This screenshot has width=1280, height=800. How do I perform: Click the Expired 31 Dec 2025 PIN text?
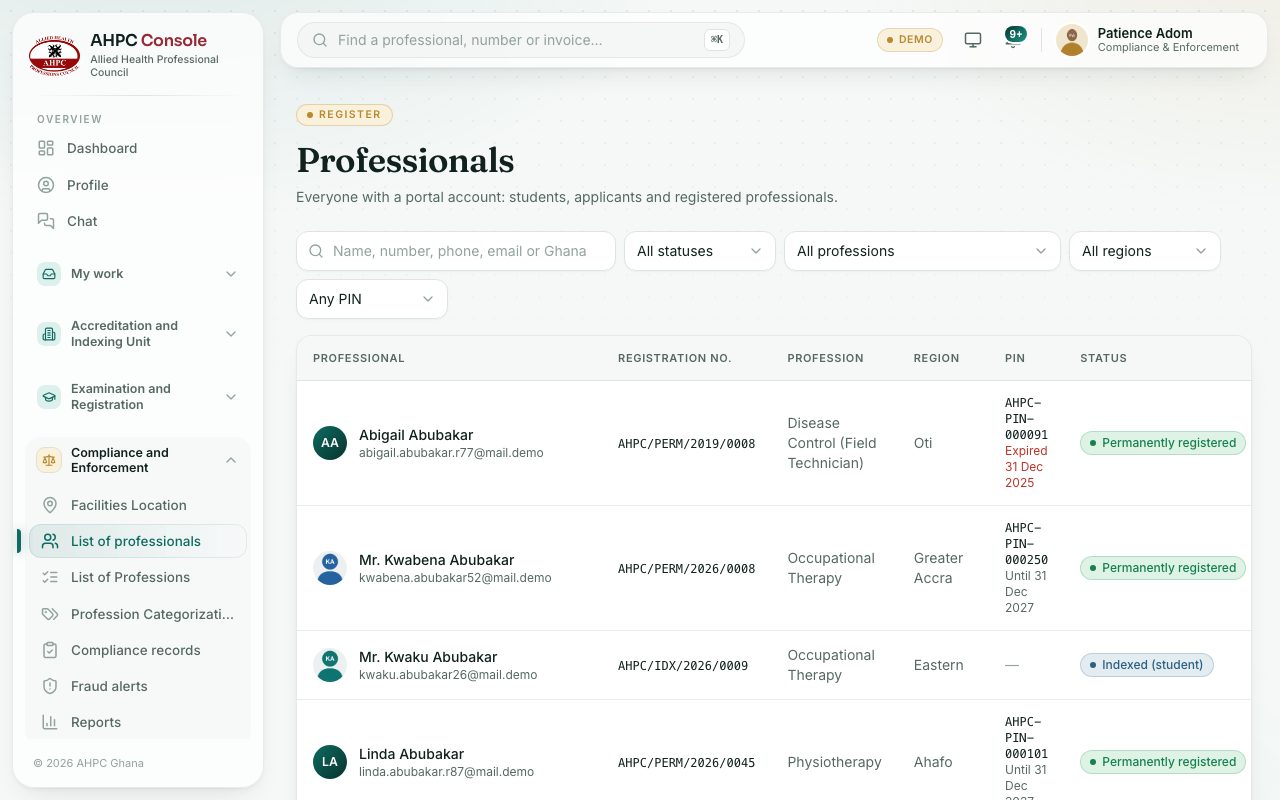pos(1026,467)
